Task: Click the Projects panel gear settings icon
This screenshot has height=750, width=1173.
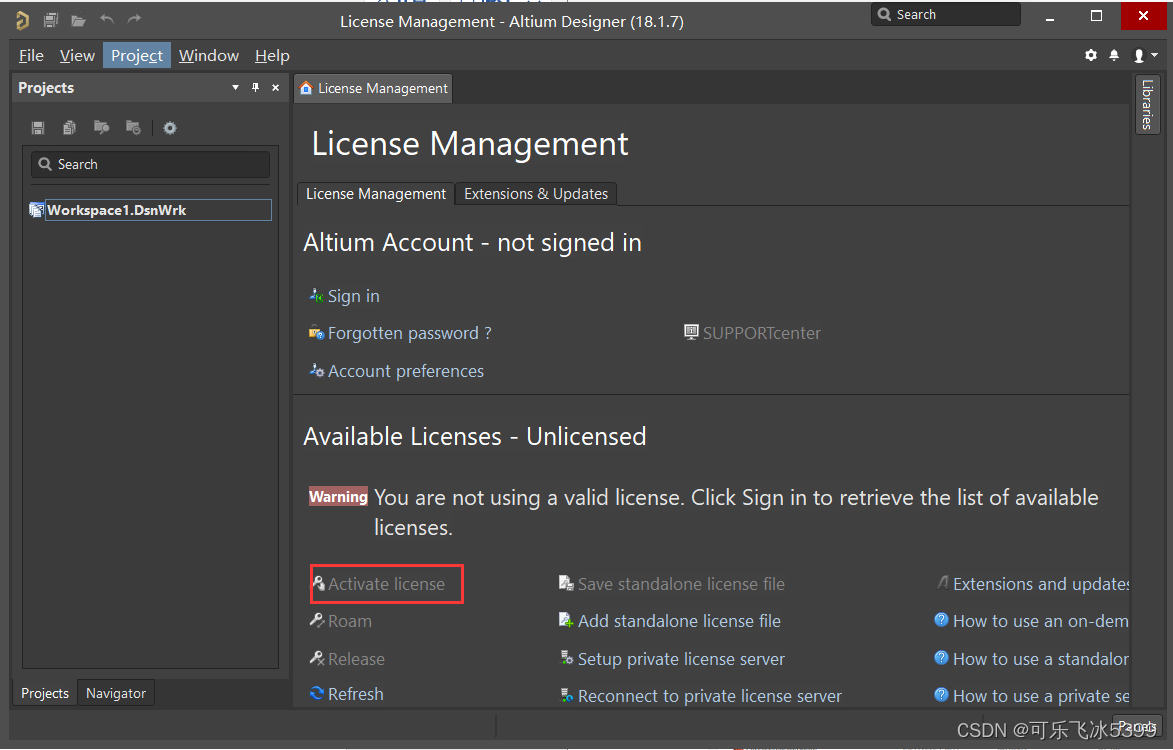Action: 170,128
